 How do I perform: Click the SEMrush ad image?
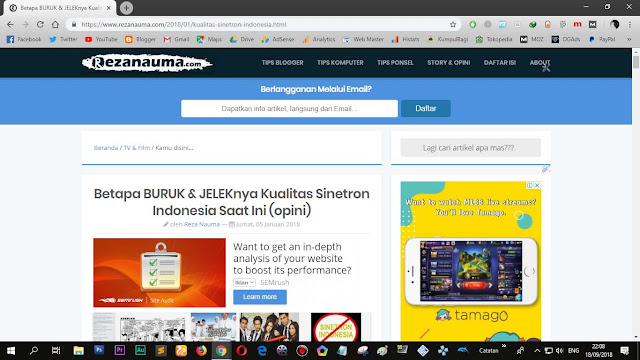pos(159,273)
